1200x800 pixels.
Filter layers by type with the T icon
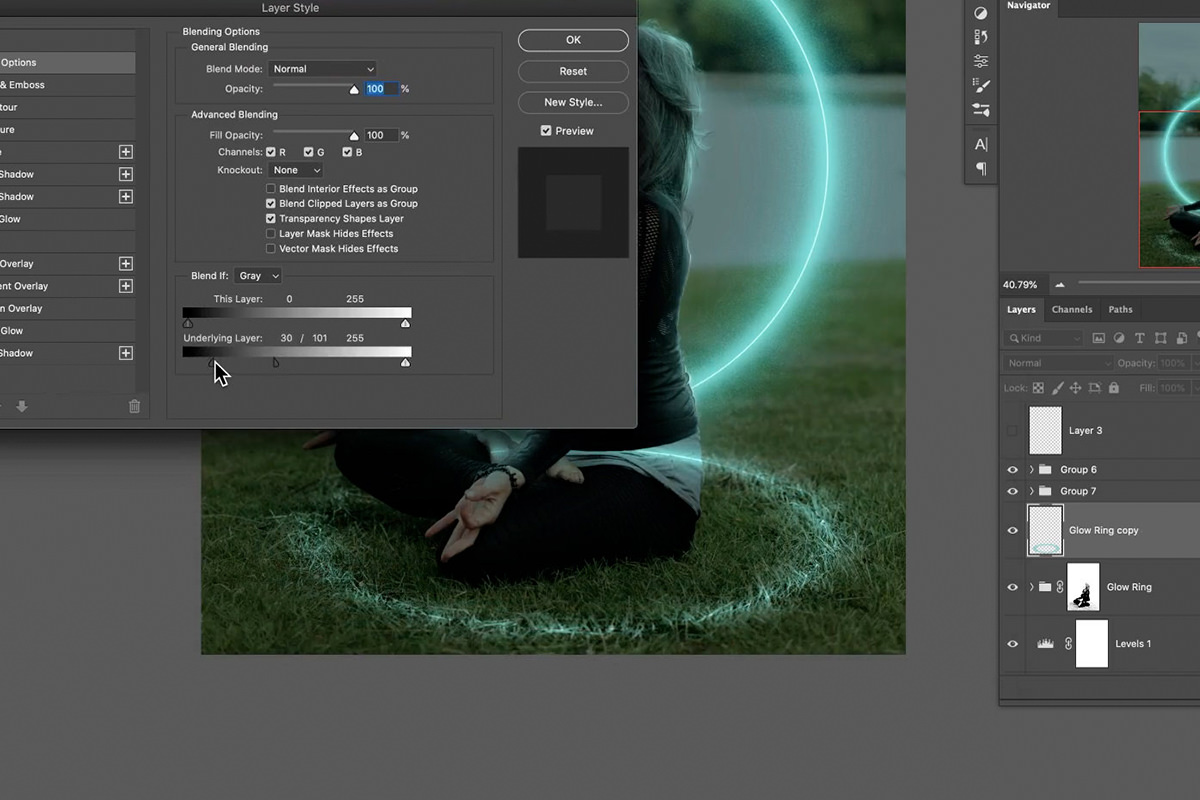coord(1140,338)
